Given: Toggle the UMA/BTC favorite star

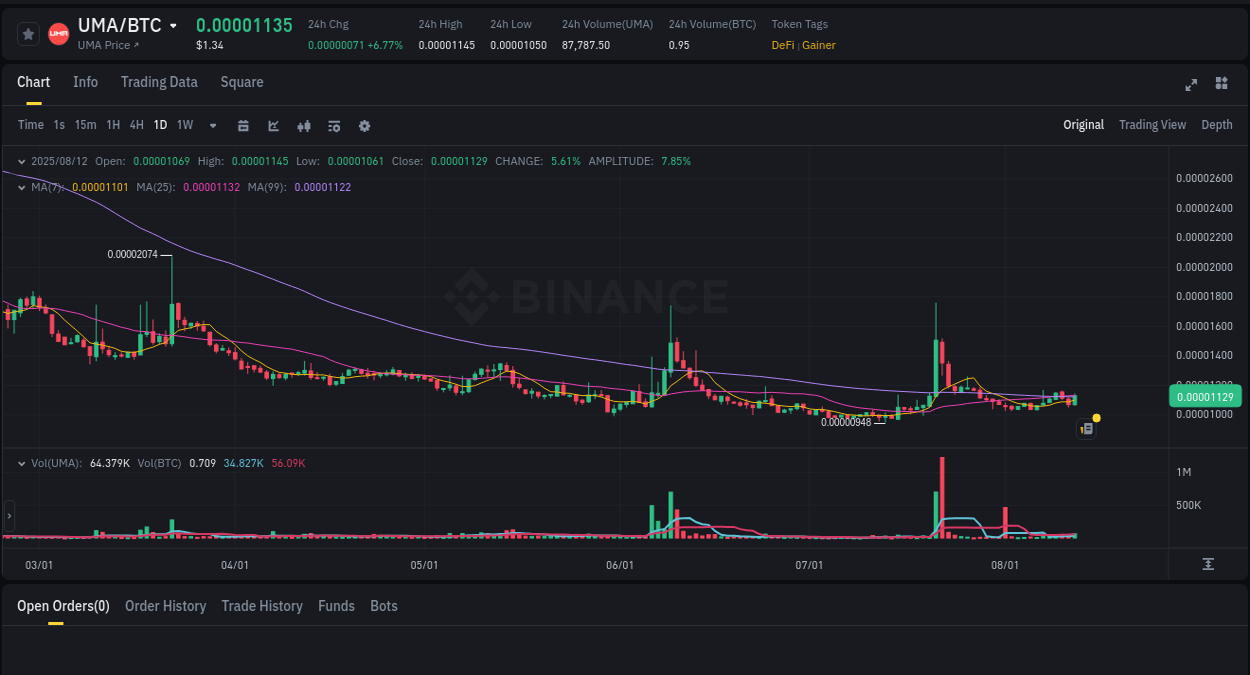Looking at the screenshot, I should (28, 33).
